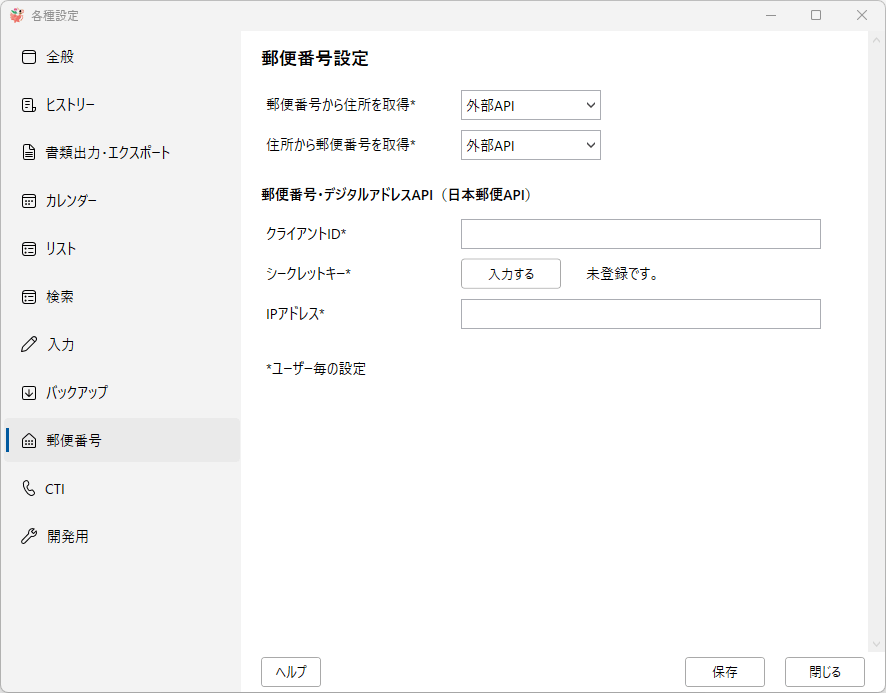Screen dimensions: 886x693
Task: Expand 住所から郵便番号を取得 dropdown
Action: pyautogui.click(x=531, y=145)
